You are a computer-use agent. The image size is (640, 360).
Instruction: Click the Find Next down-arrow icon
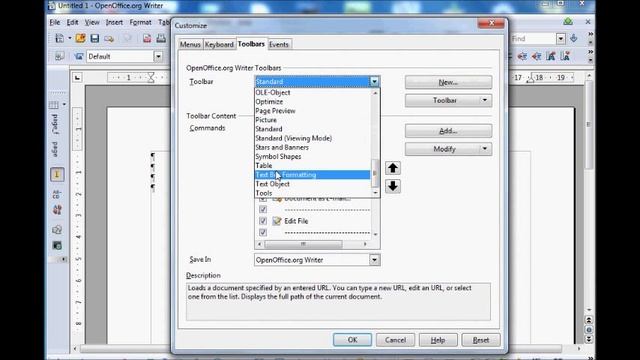pos(573,38)
